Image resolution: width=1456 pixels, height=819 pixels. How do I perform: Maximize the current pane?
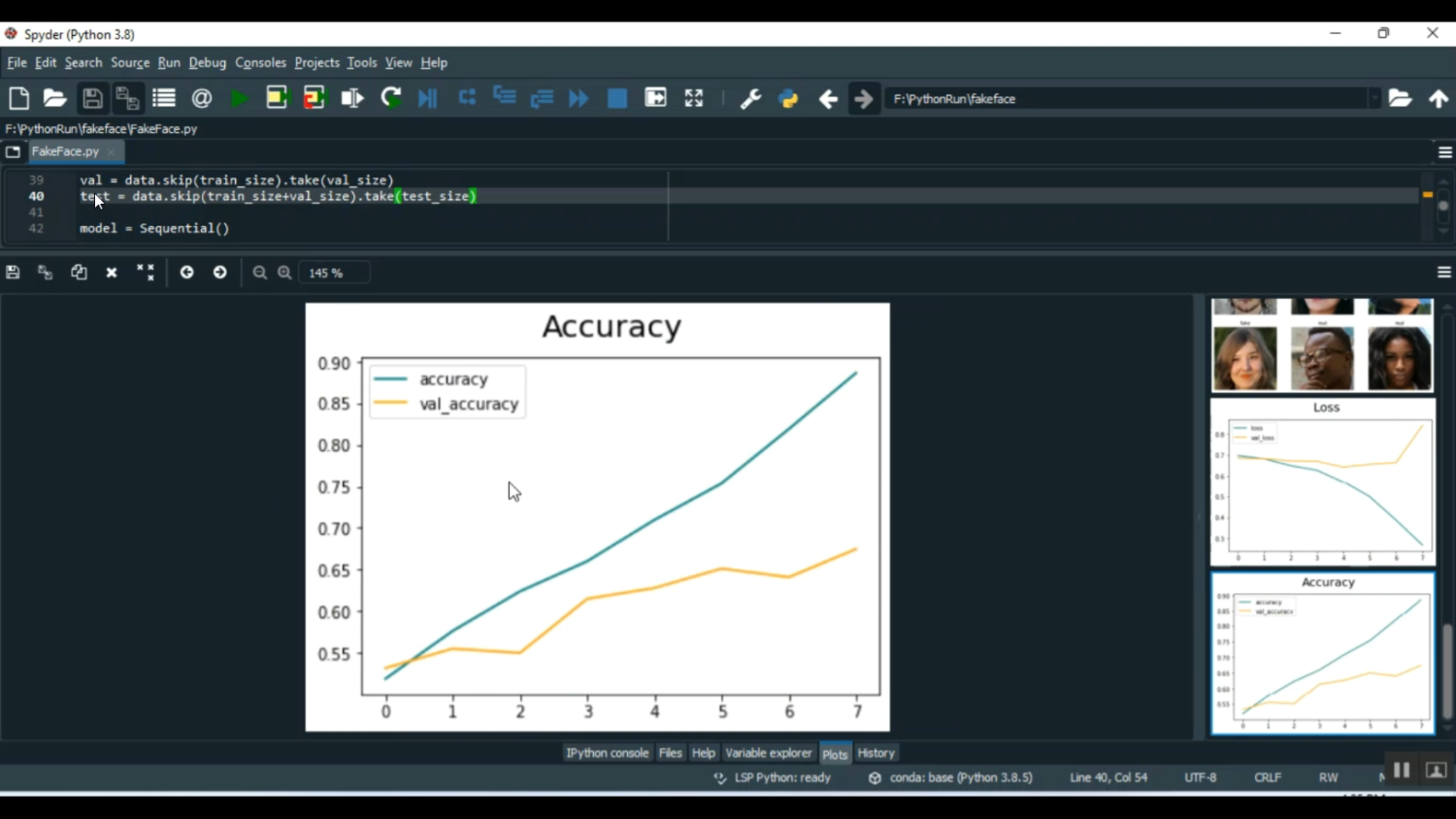click(693, 99)
